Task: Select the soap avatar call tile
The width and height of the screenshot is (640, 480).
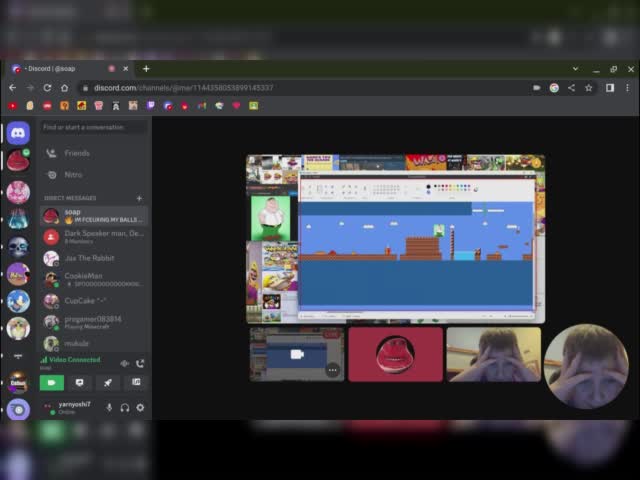Action: coord(396,354)
